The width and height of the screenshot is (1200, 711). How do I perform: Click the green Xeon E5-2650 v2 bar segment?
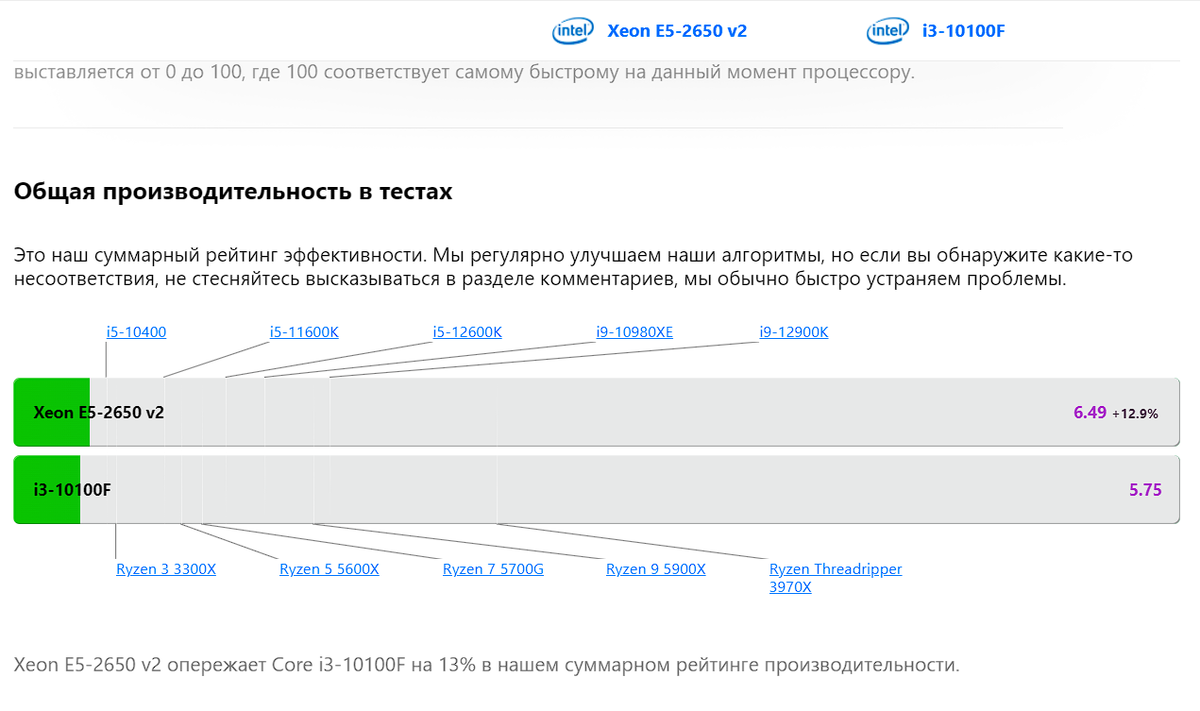tap(52, 412)
